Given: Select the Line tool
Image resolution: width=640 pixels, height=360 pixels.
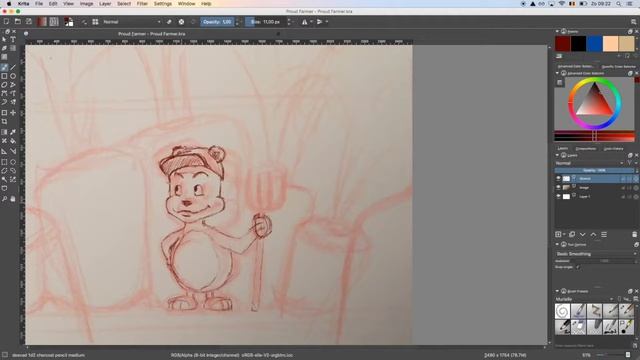Looking at the screenshot, I should [x=13, y=67].
